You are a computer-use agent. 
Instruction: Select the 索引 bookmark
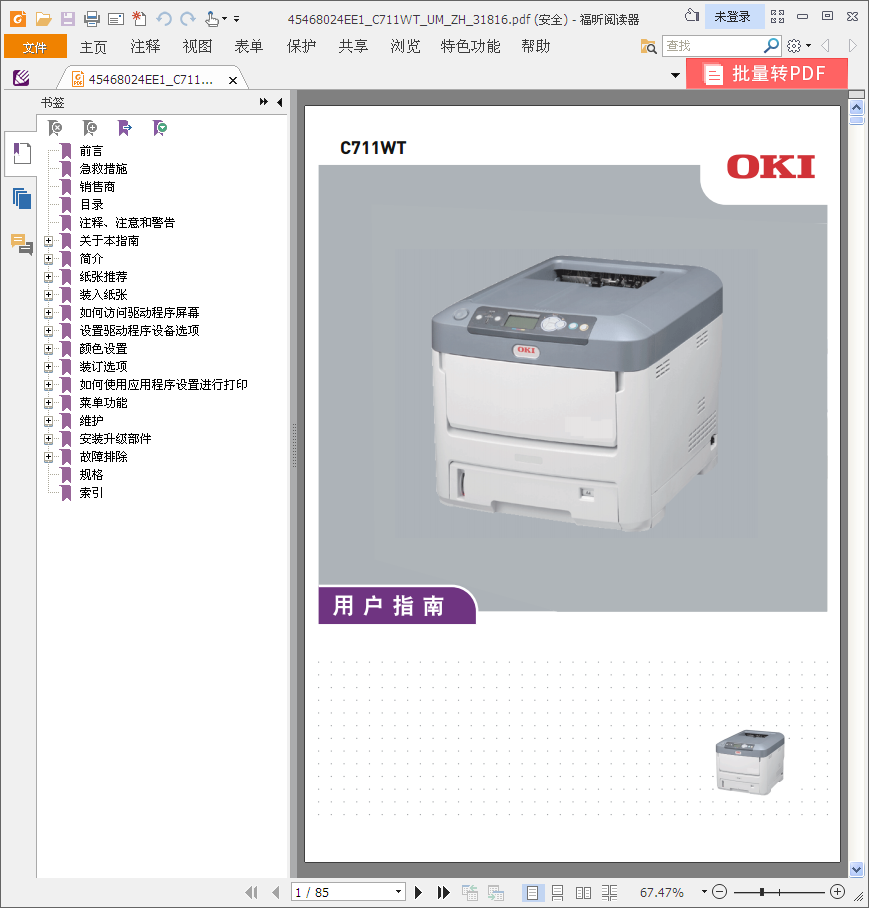click(91, 493)
